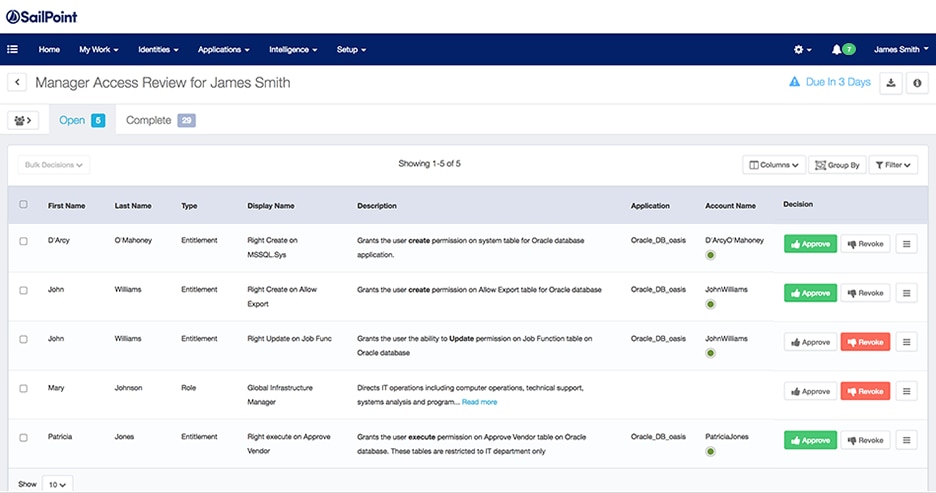Check the Right Update on Job Func row
This screenshot has height=493, width=936.
pos(23,340)
